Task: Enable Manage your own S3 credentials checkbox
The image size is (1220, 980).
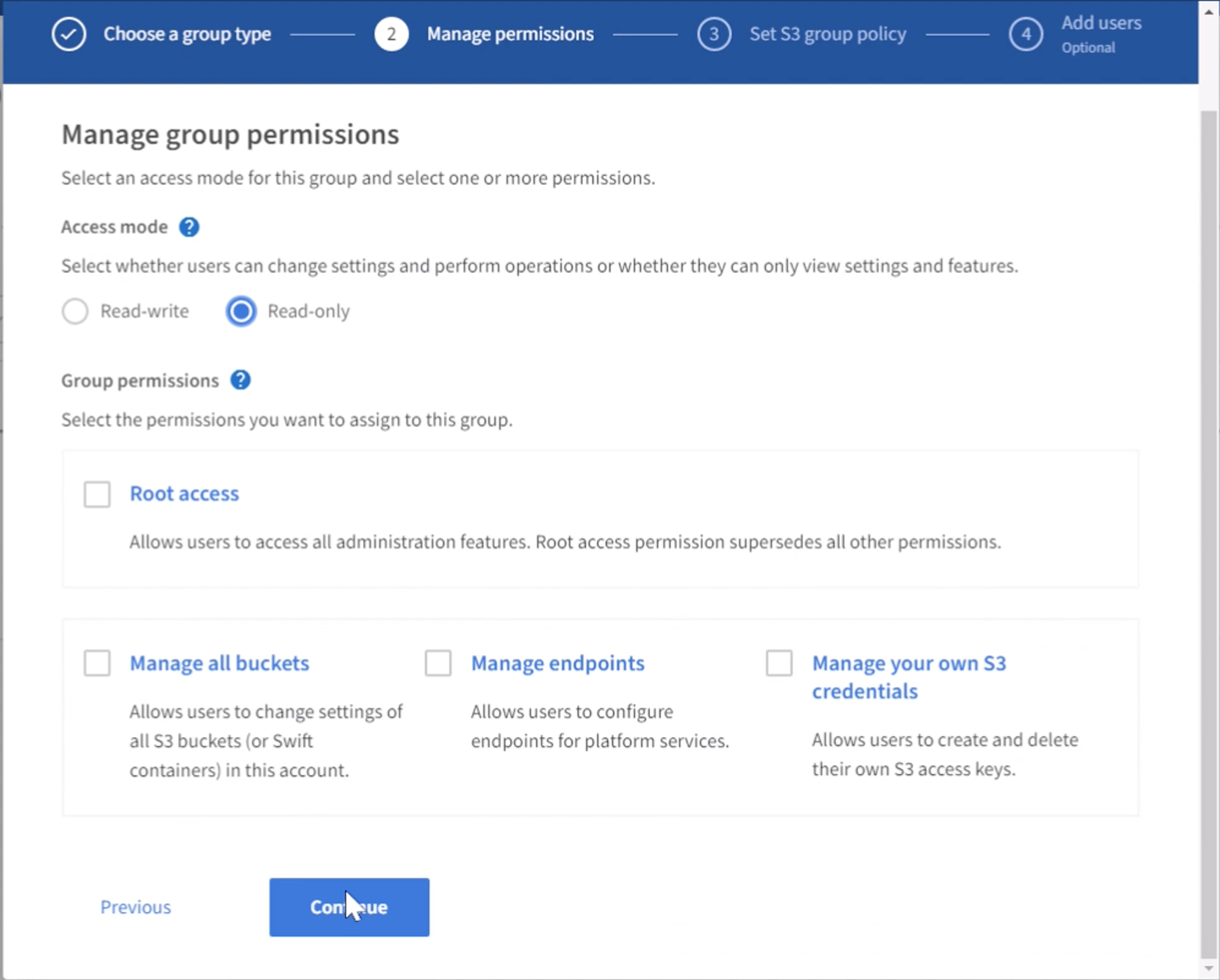Action: 779,662
